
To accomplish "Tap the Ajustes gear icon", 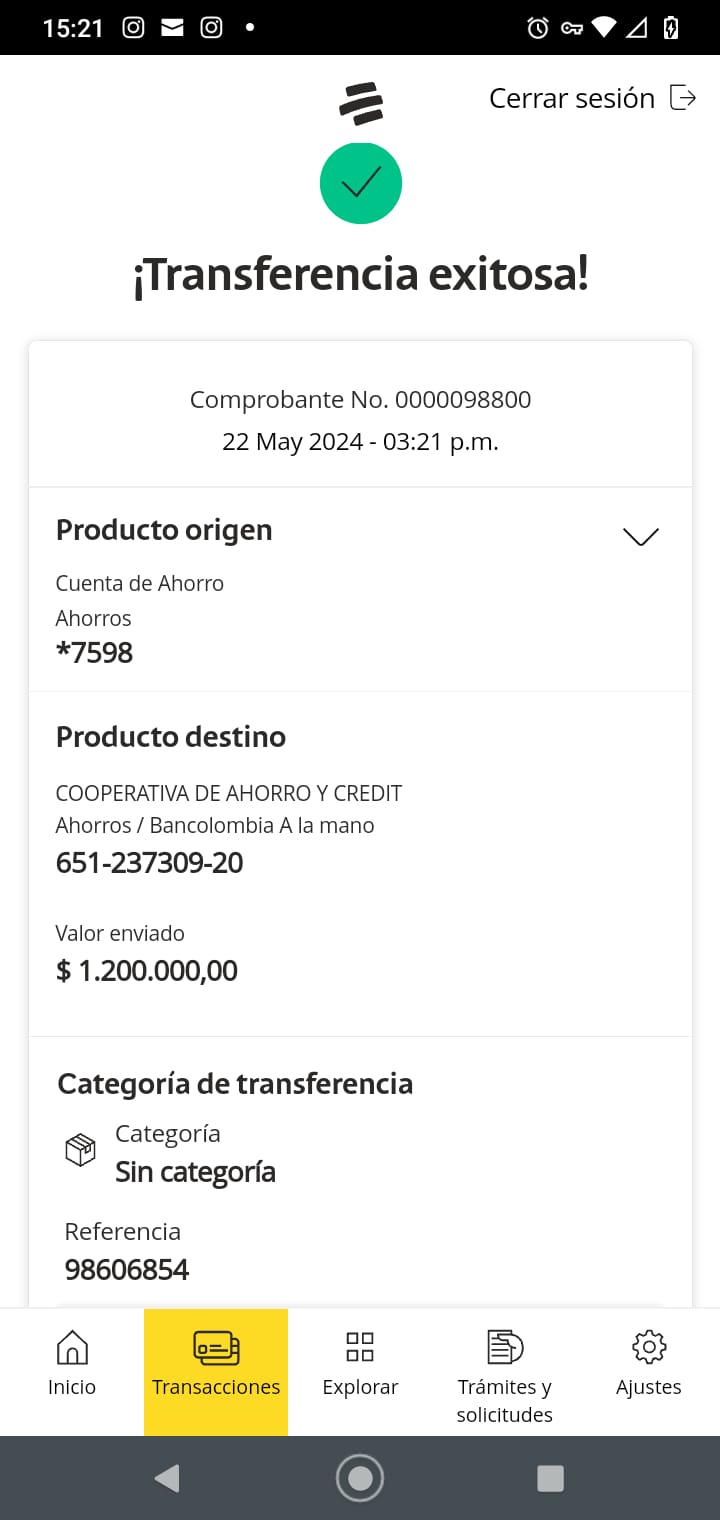I will 649,1347.
